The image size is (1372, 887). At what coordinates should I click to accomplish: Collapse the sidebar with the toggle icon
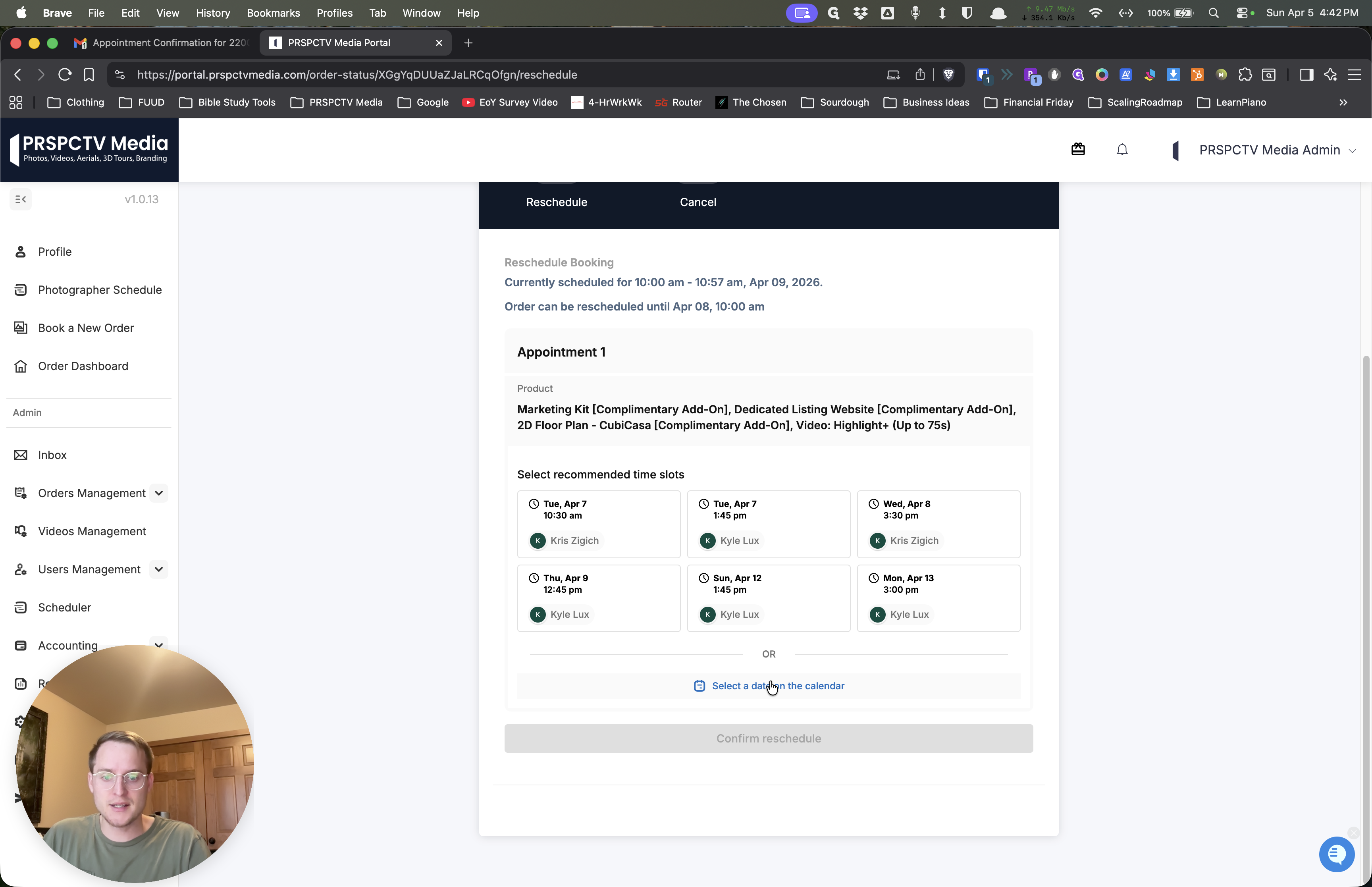click(21, 199)
